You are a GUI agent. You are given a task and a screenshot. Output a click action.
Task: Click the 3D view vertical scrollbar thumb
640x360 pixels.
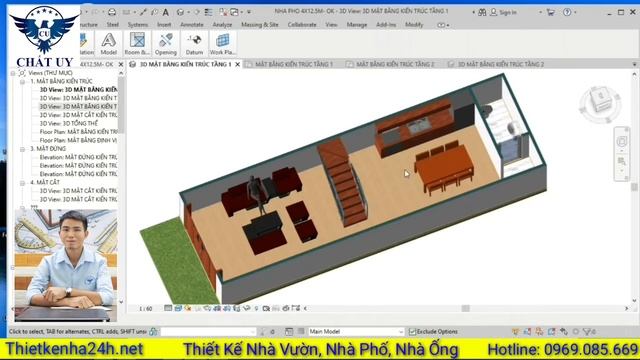click(x=634, y=187)
